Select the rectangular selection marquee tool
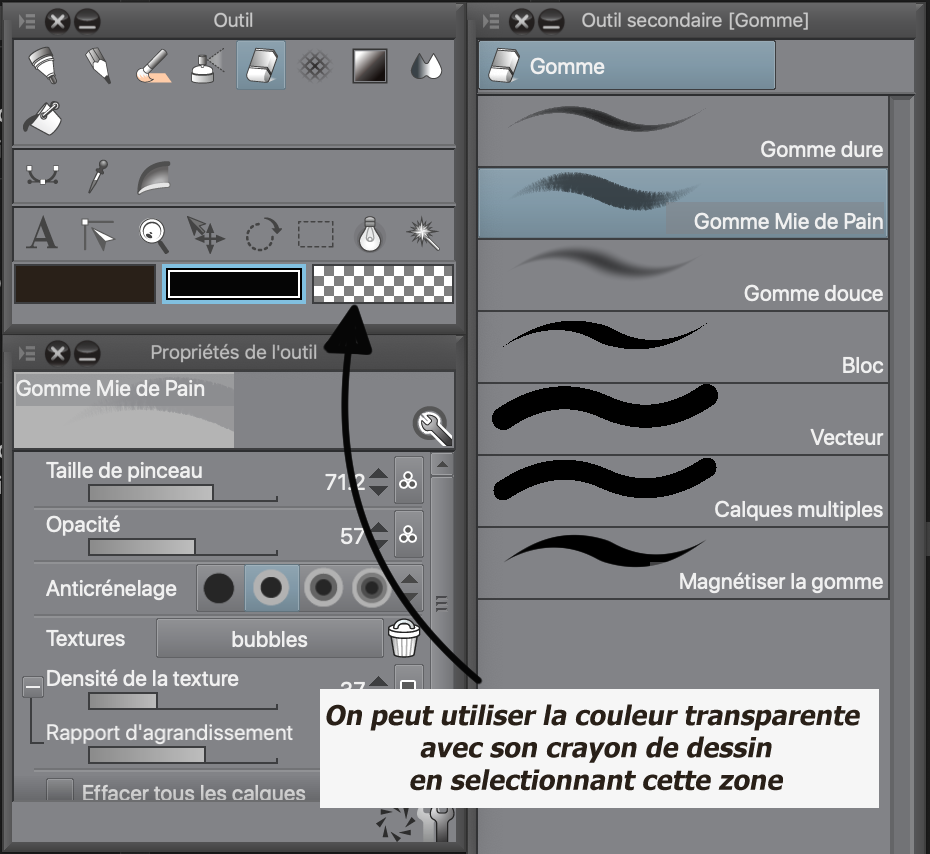Viewport: 930px width, 854px height. click(316, 234)
